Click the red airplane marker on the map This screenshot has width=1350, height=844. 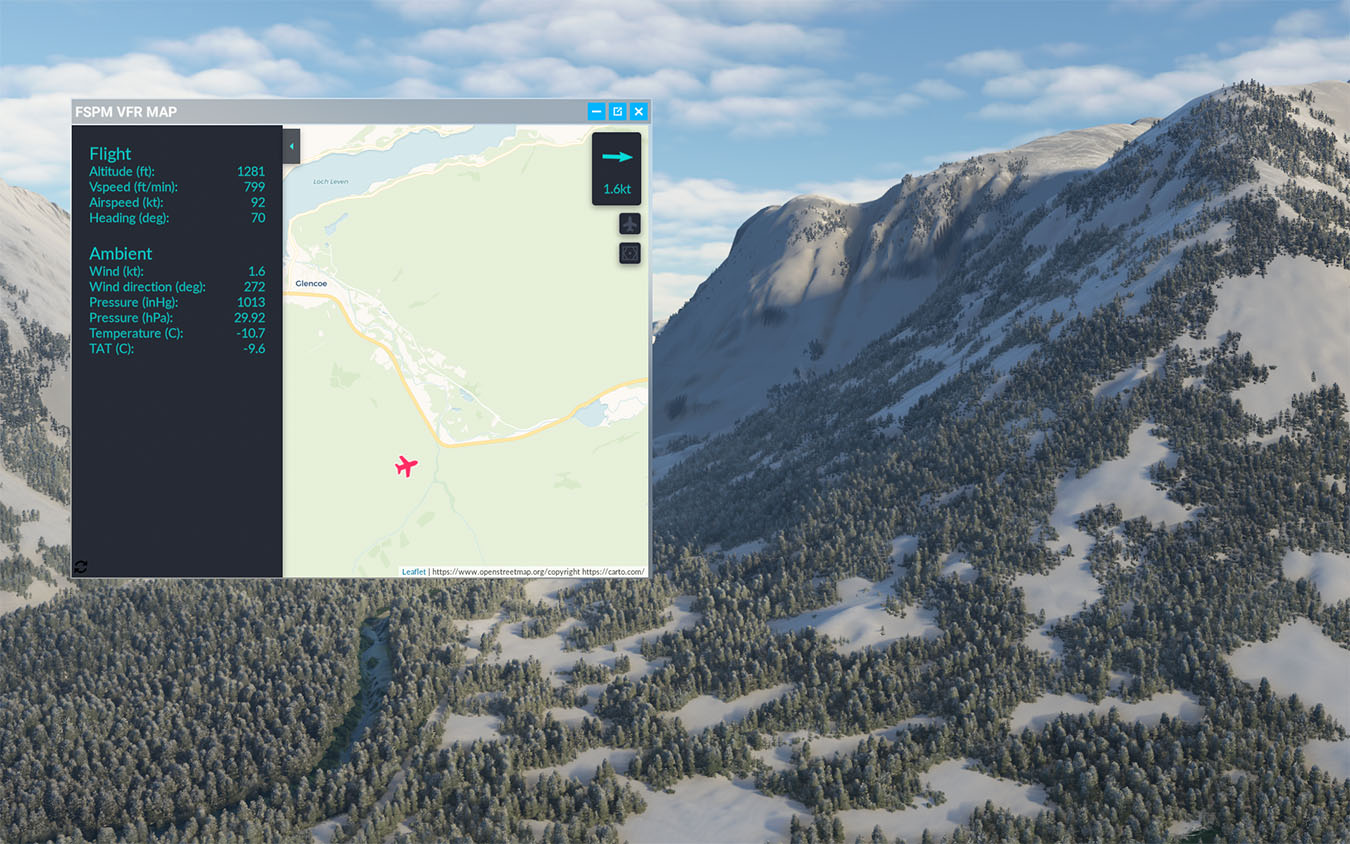point(406,466)
